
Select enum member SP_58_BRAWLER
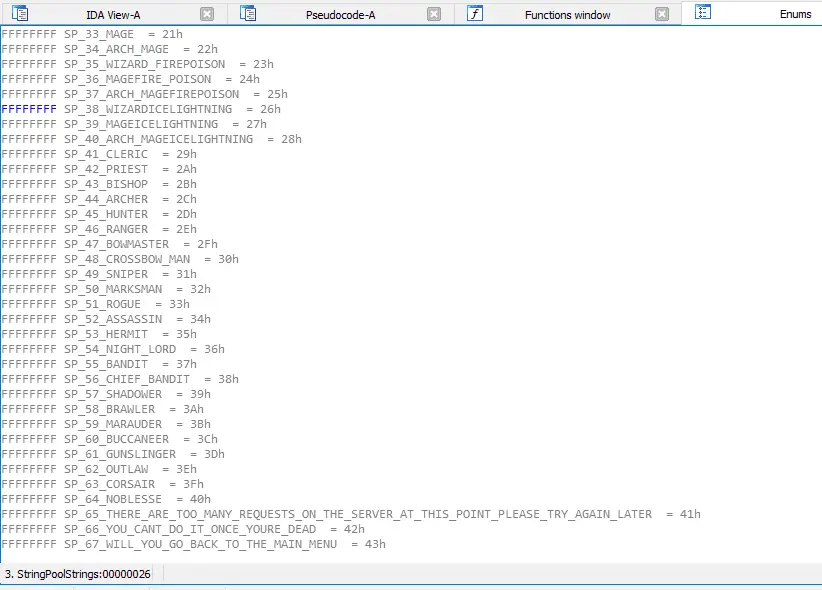pos(110,409)
